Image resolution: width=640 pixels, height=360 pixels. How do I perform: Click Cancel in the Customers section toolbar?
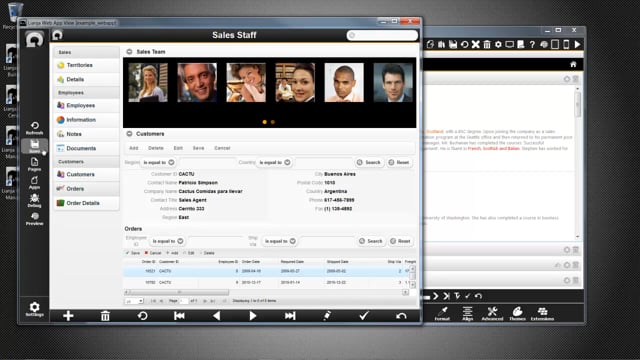click(222, 148)
